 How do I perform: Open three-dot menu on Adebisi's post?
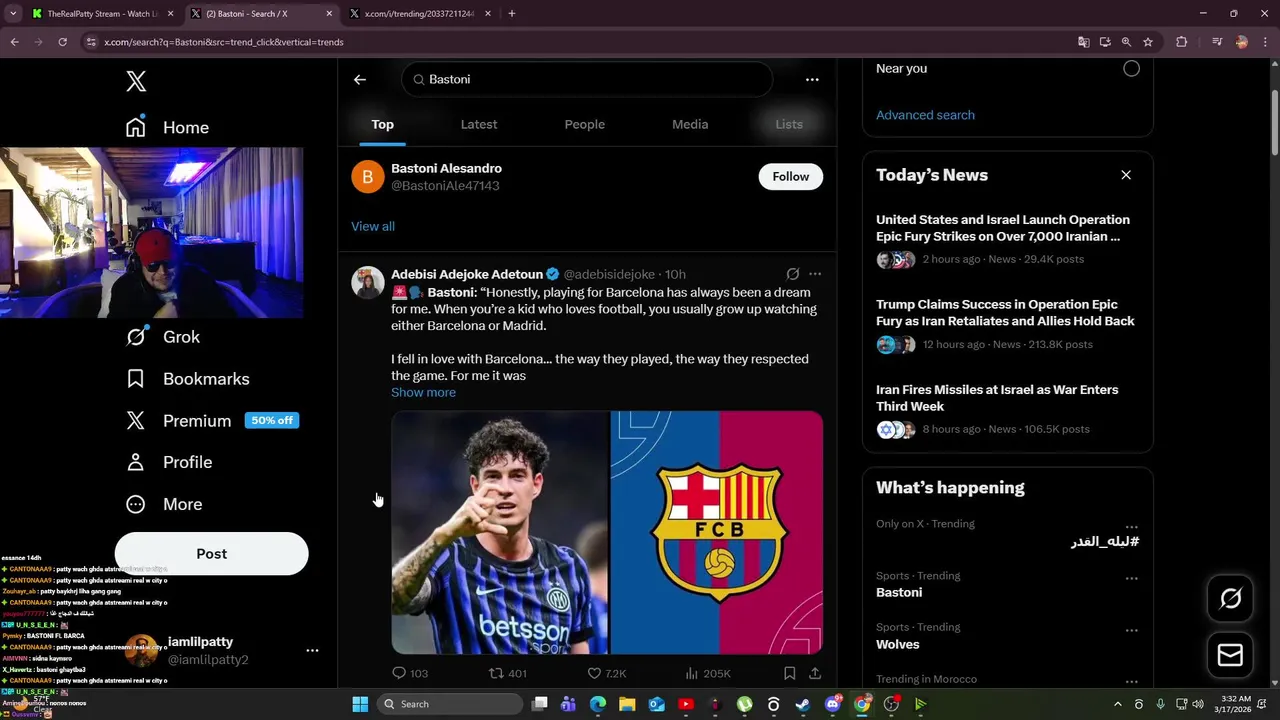tap(815, 274)
